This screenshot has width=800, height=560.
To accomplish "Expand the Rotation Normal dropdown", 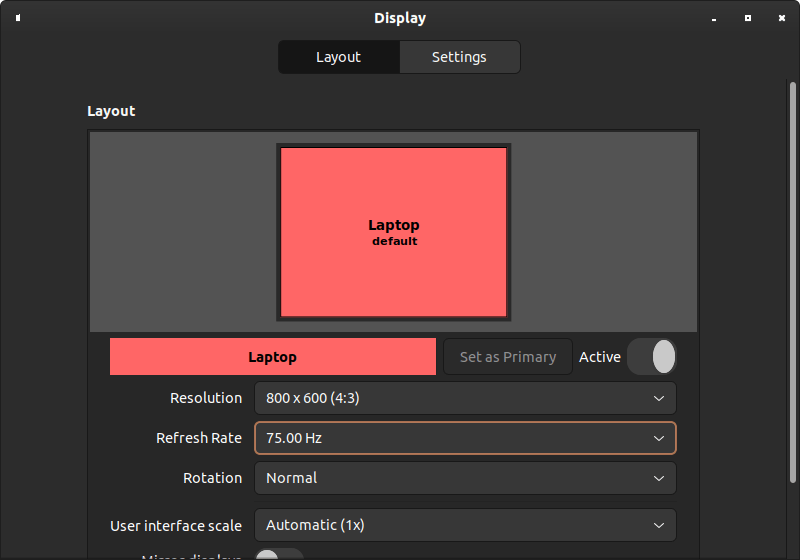I will [x=465, y=478].
